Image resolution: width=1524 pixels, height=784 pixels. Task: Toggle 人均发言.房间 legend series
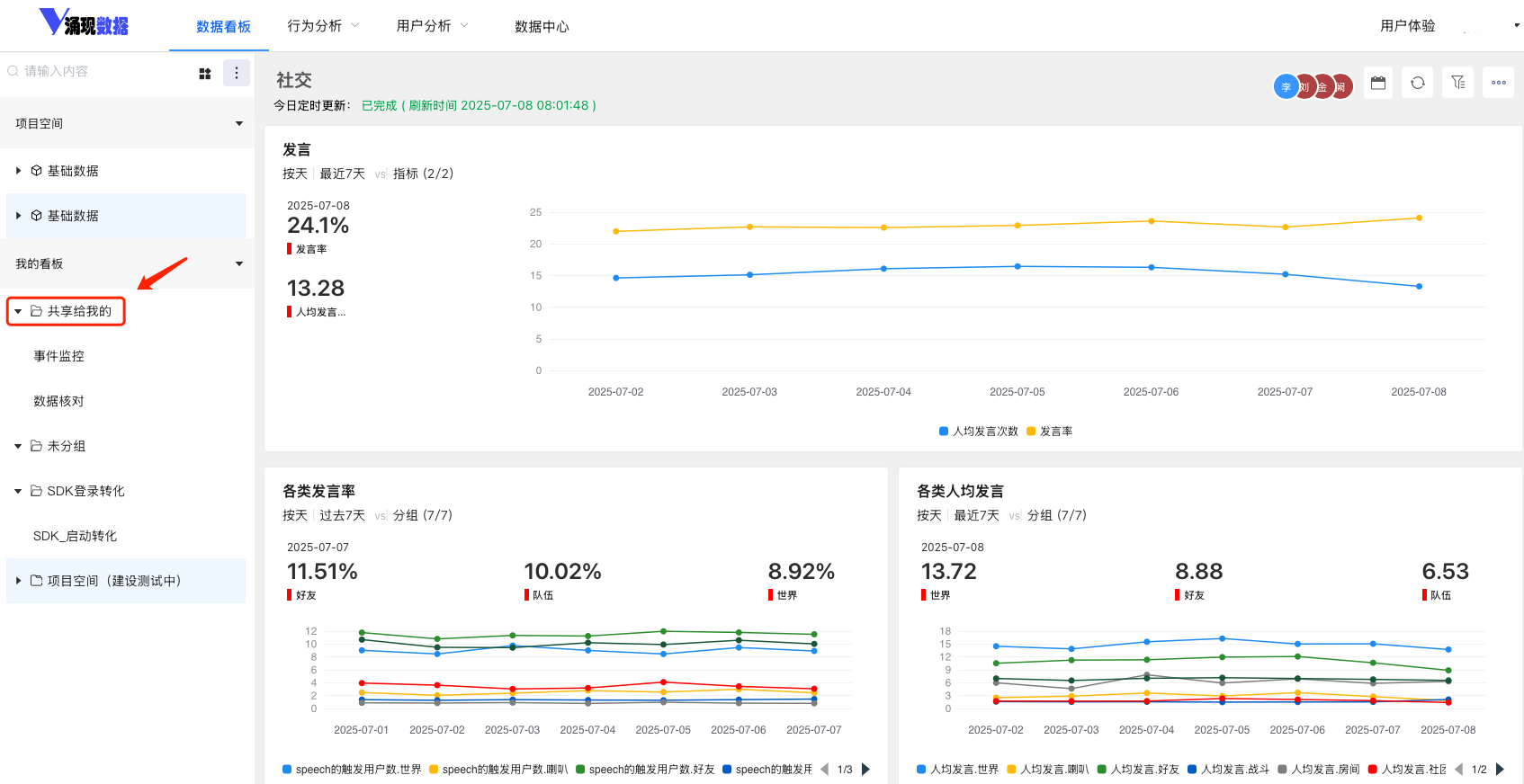1319,770
